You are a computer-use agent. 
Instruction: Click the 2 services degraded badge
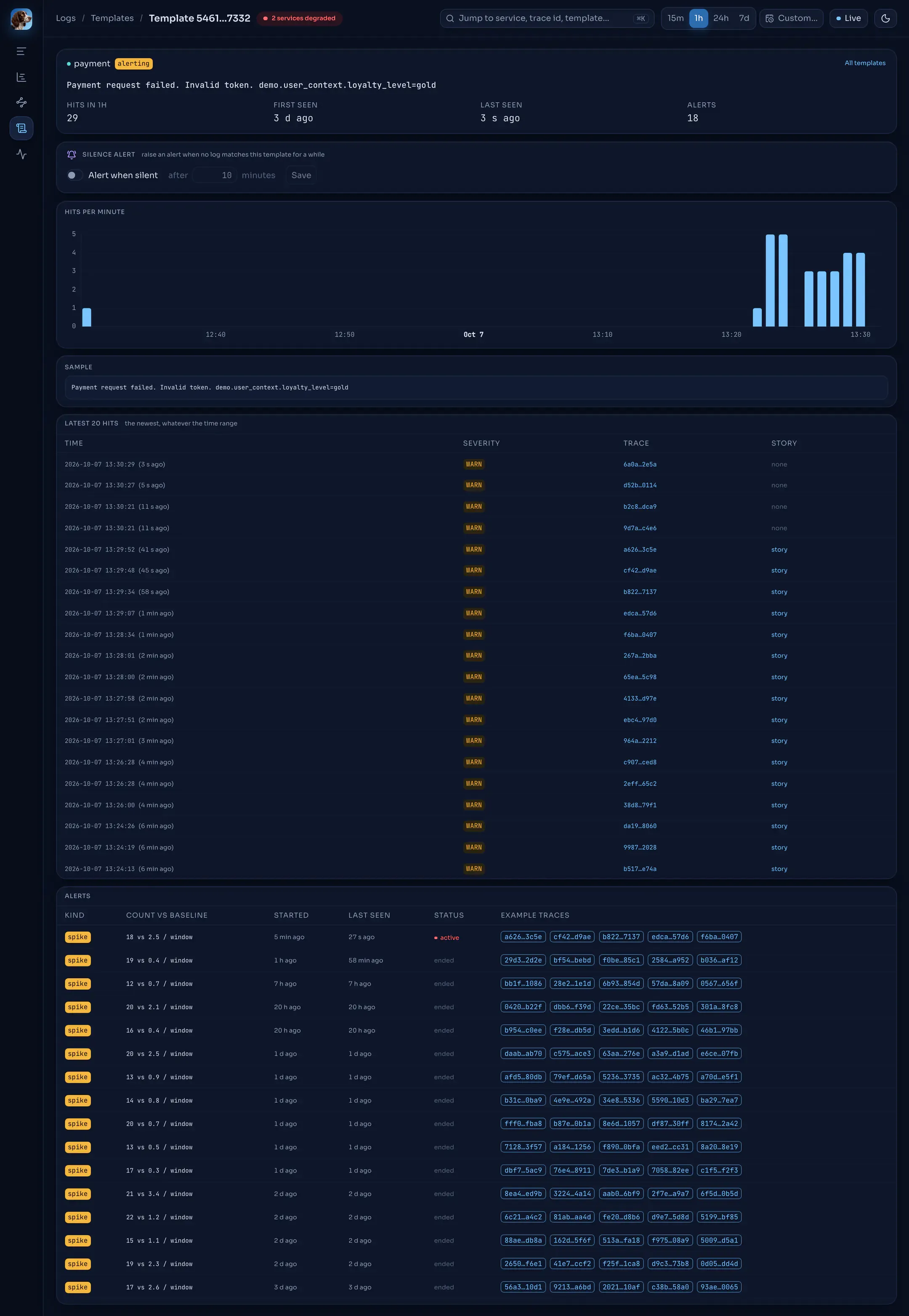click(x=299, y=18)
